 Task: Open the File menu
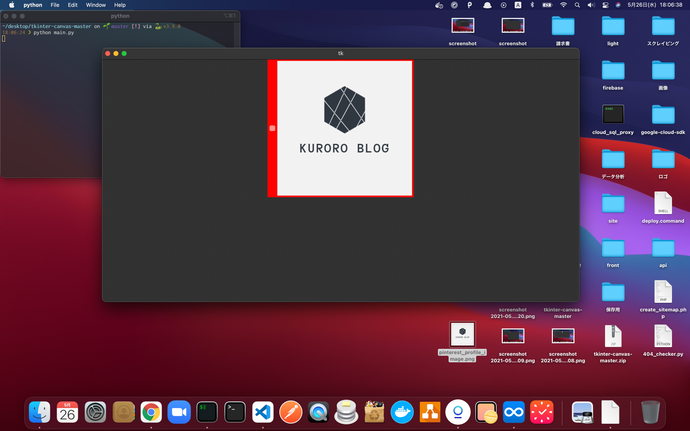(55, 5)
